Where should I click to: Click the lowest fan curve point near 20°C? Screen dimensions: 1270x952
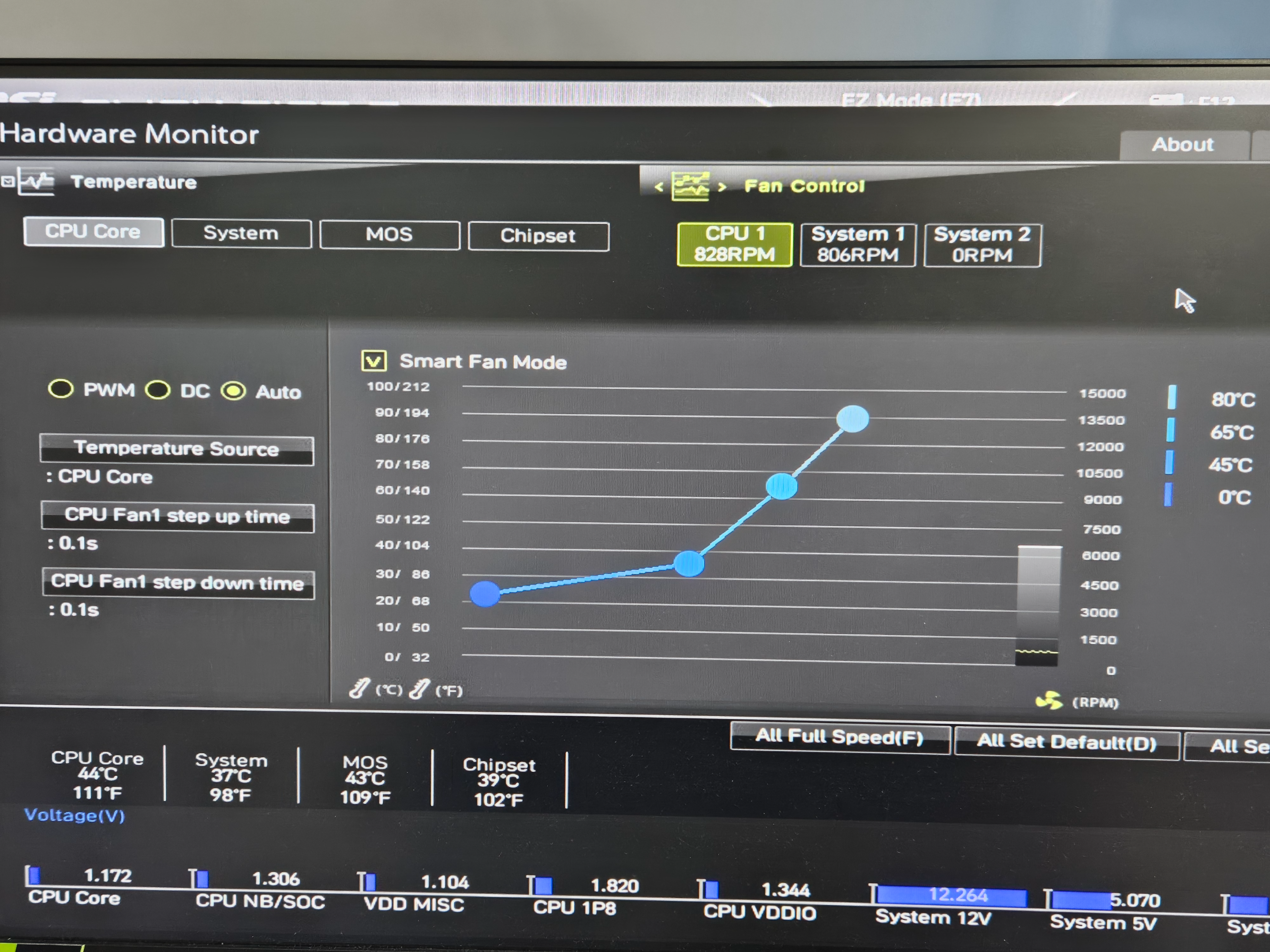coord(485,594)
